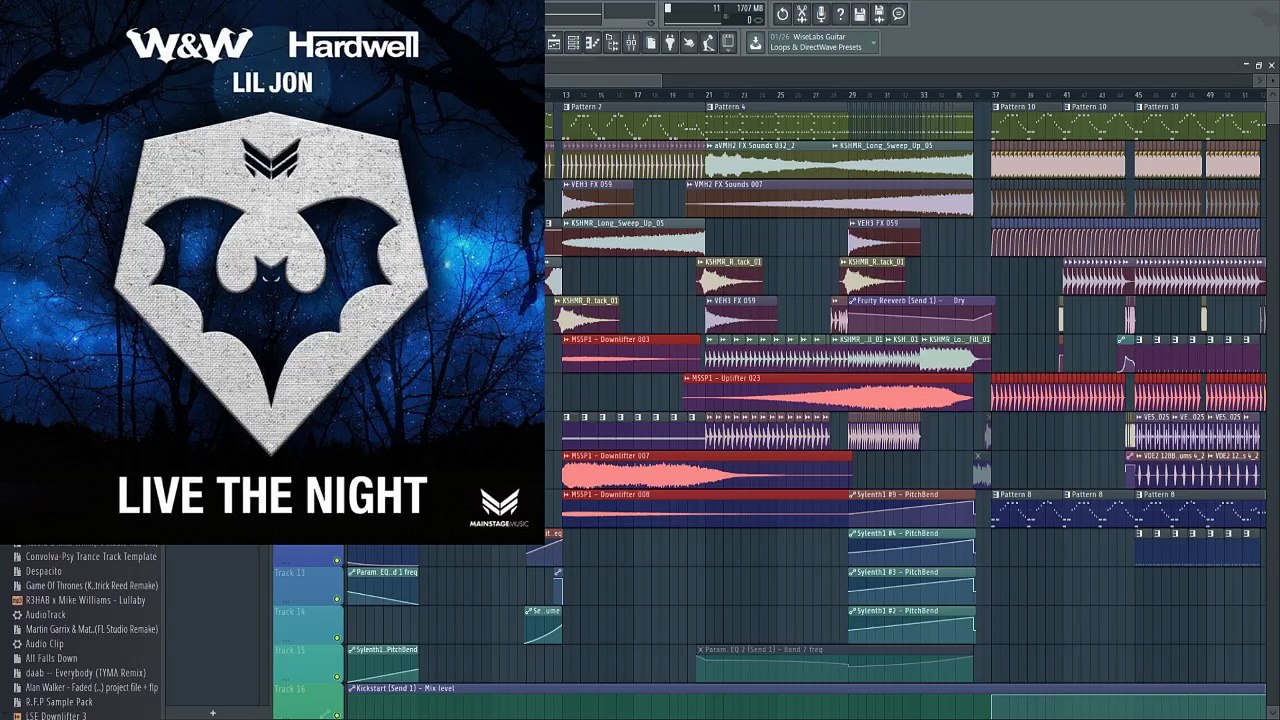Viewport: 1280px width, 720px height.
Task: Click the plus add button at bottom
Action: click(x=212, y=713)
